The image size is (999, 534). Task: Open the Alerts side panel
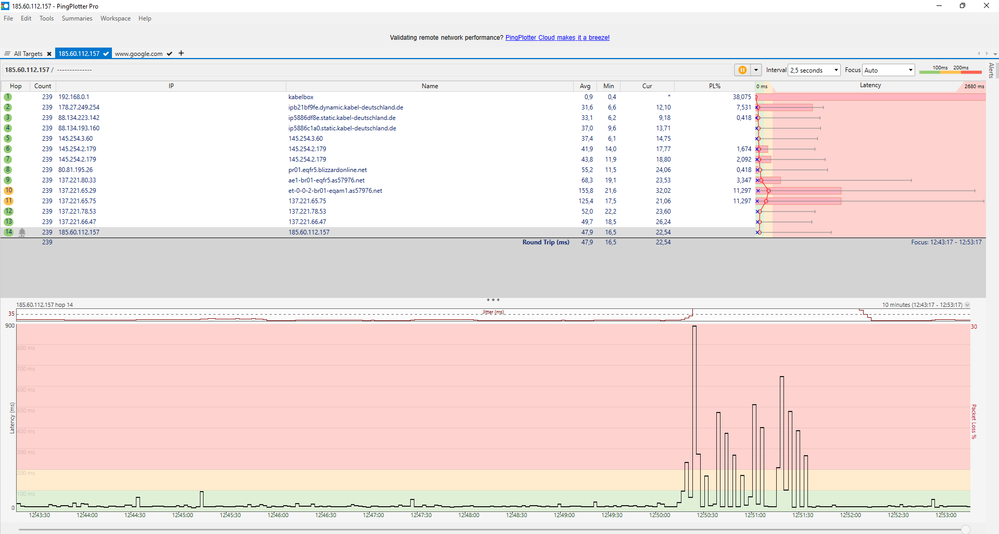pos(991,70)
